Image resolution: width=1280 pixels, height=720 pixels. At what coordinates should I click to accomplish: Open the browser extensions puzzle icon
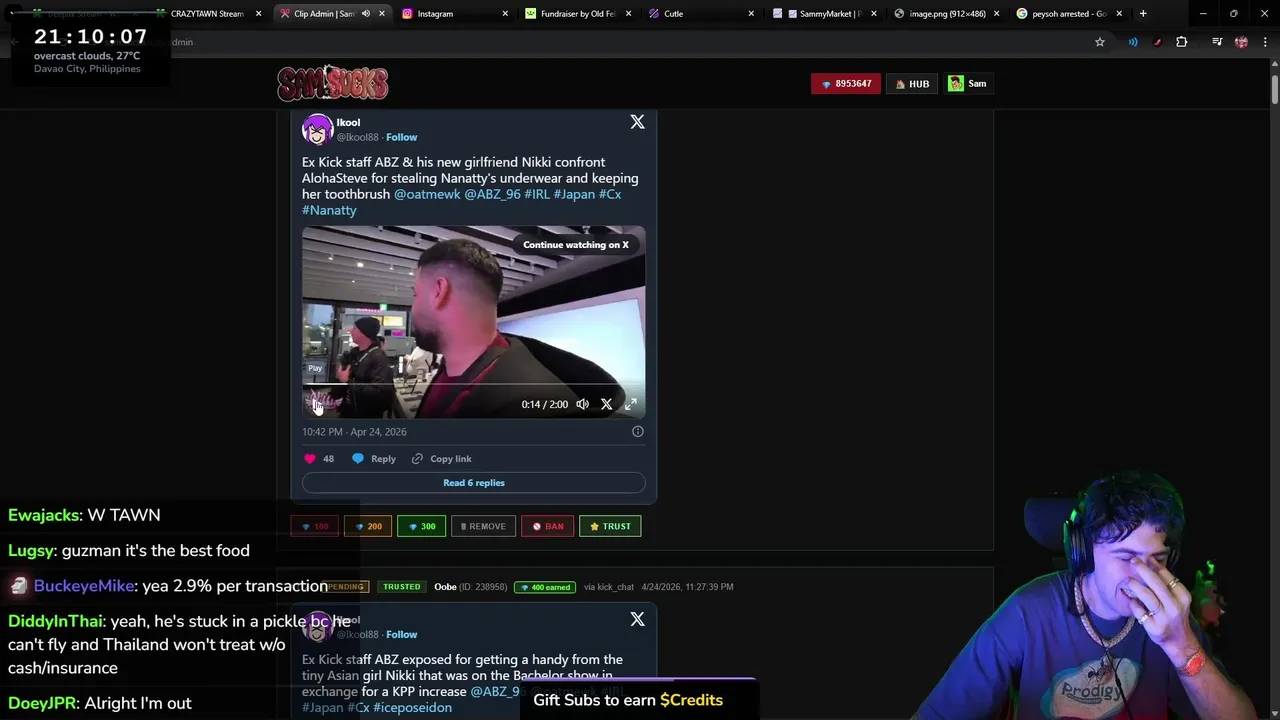1182,42
